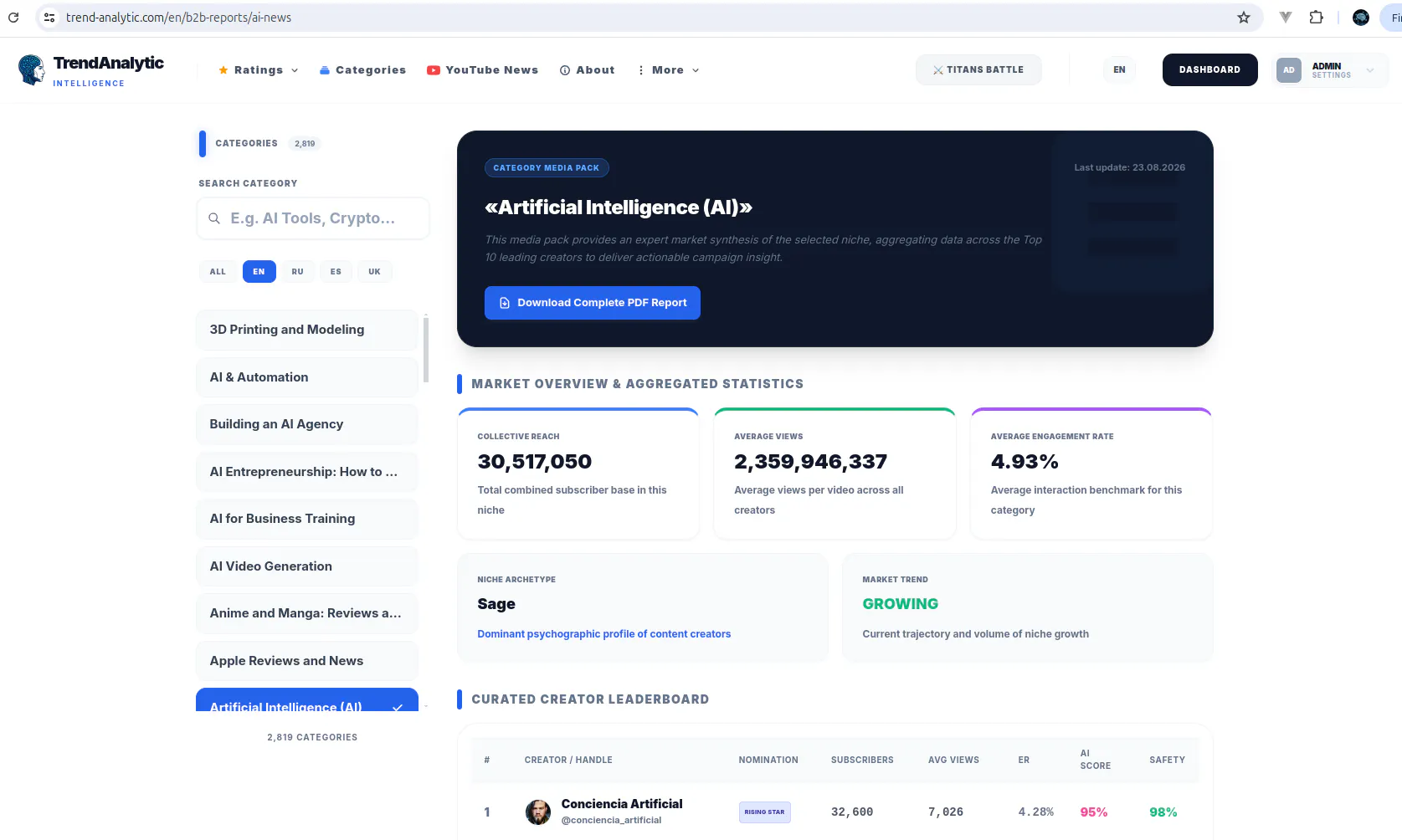Viewport: 1402px width, 840px height.
Task: Click the browser address bar URL
Action: click(x=178, y=17)
